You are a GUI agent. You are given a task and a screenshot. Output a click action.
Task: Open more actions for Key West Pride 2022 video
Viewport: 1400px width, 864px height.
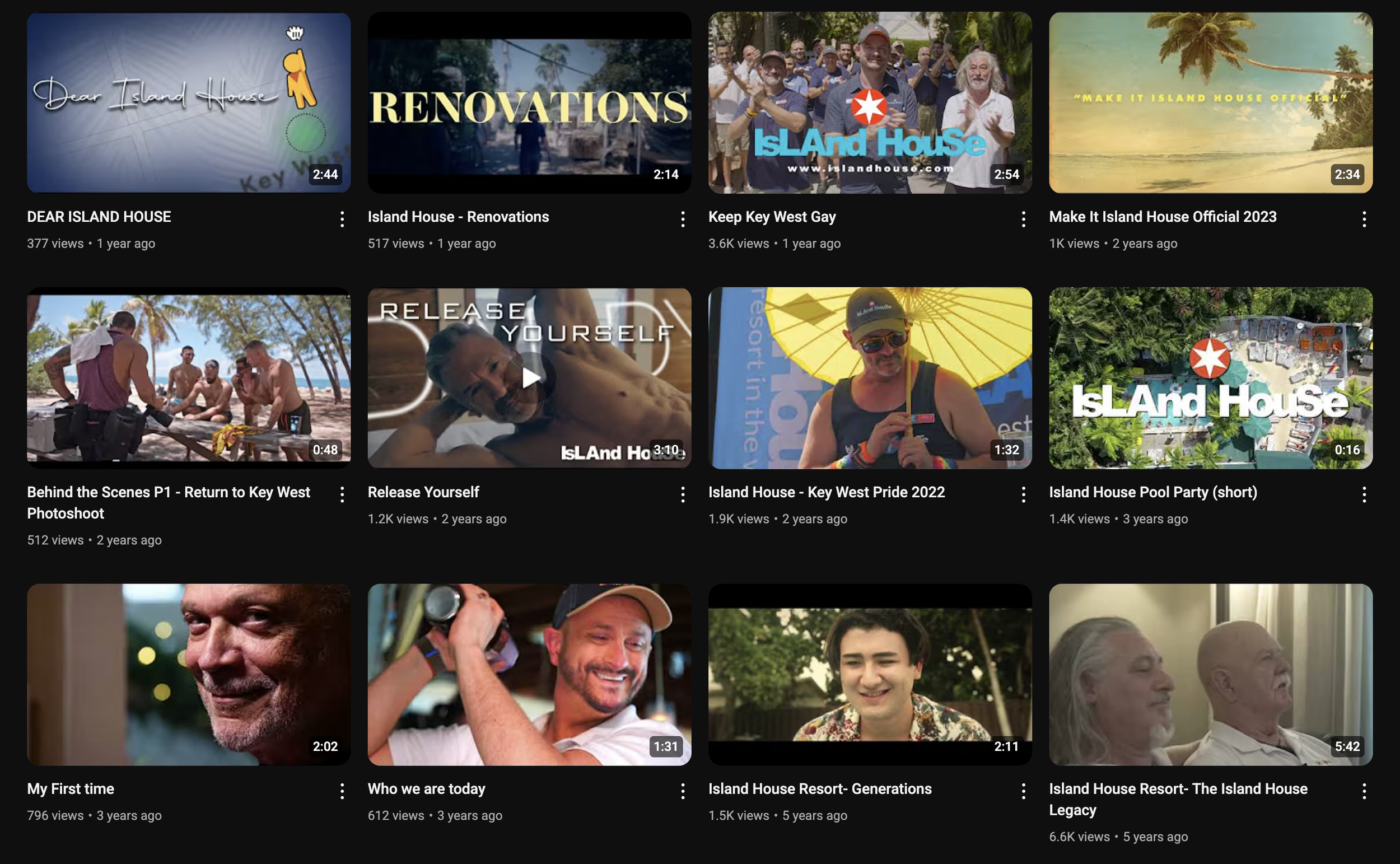[1023, 494]
